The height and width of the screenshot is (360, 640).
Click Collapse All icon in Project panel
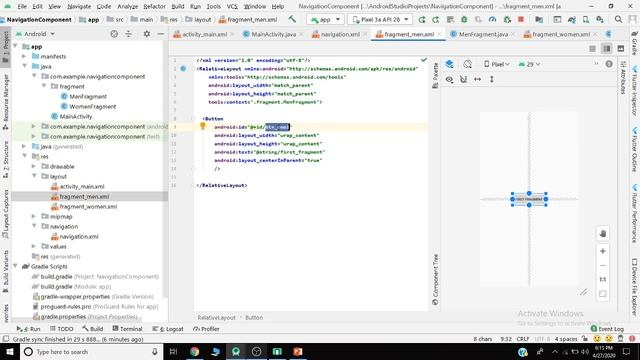click(x=128, y=34)
